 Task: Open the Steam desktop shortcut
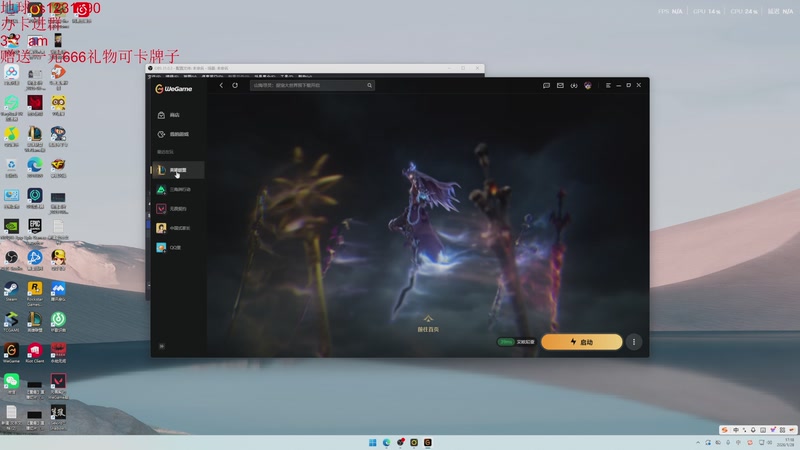click(11, 292)
